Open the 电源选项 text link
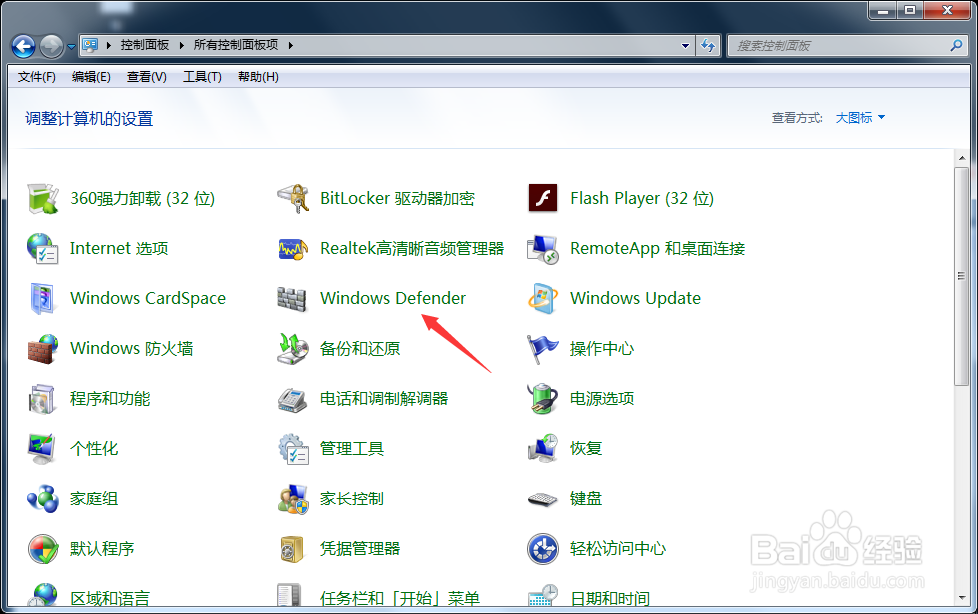Screen dimensions: 978x614 (x=602, y=399)
